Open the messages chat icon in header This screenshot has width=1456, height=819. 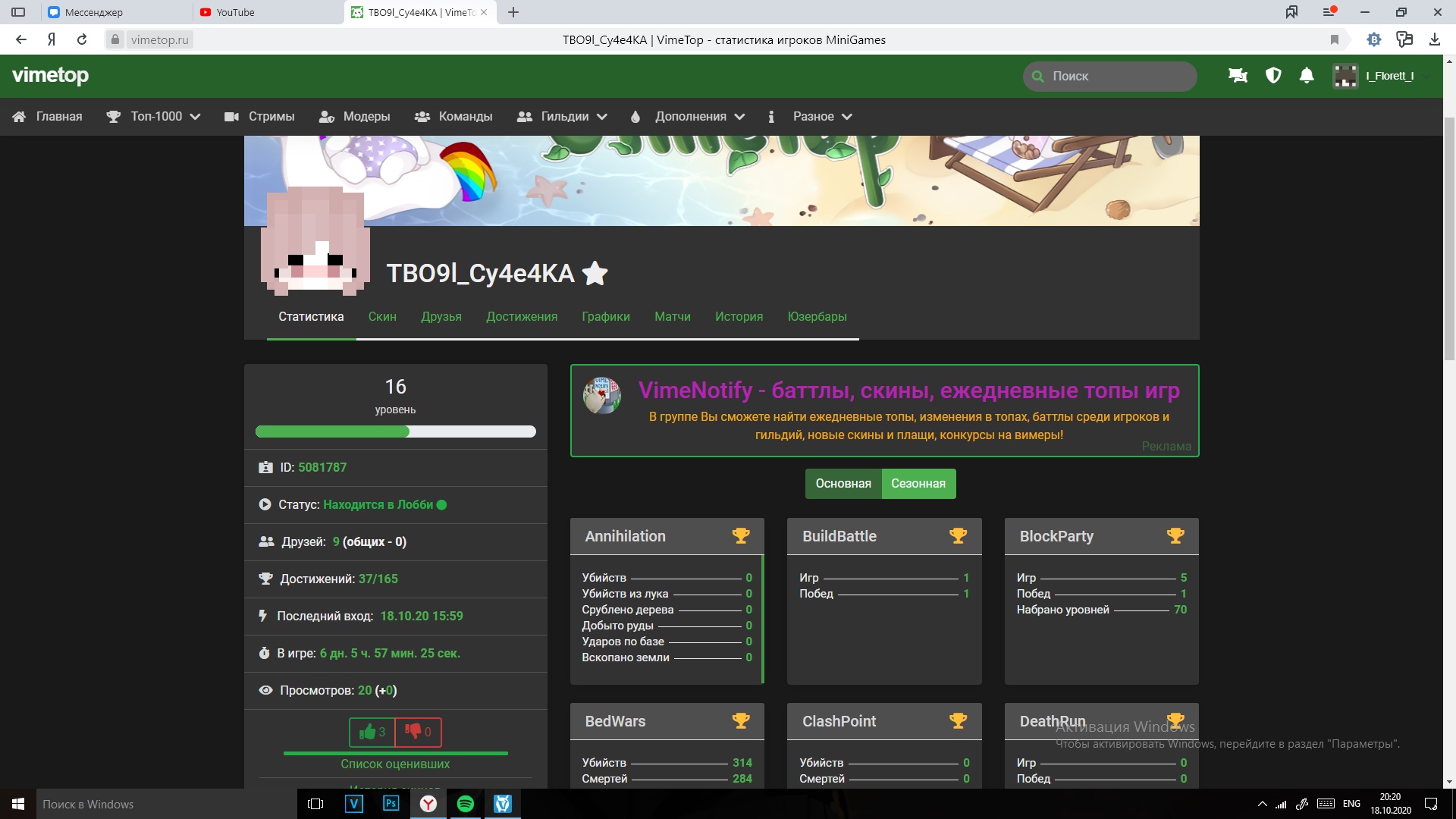(x=1238, y=76)
